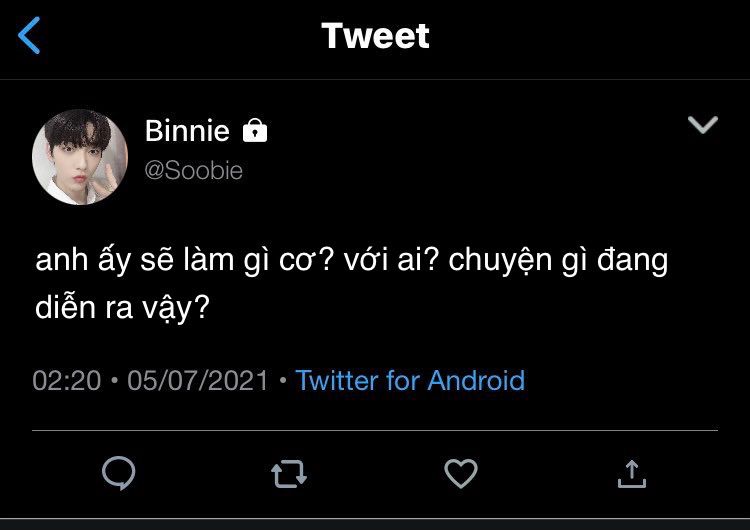Click the dot separator before the date
The width and height of the screenshot is (750, 530).
pos(116,381)
